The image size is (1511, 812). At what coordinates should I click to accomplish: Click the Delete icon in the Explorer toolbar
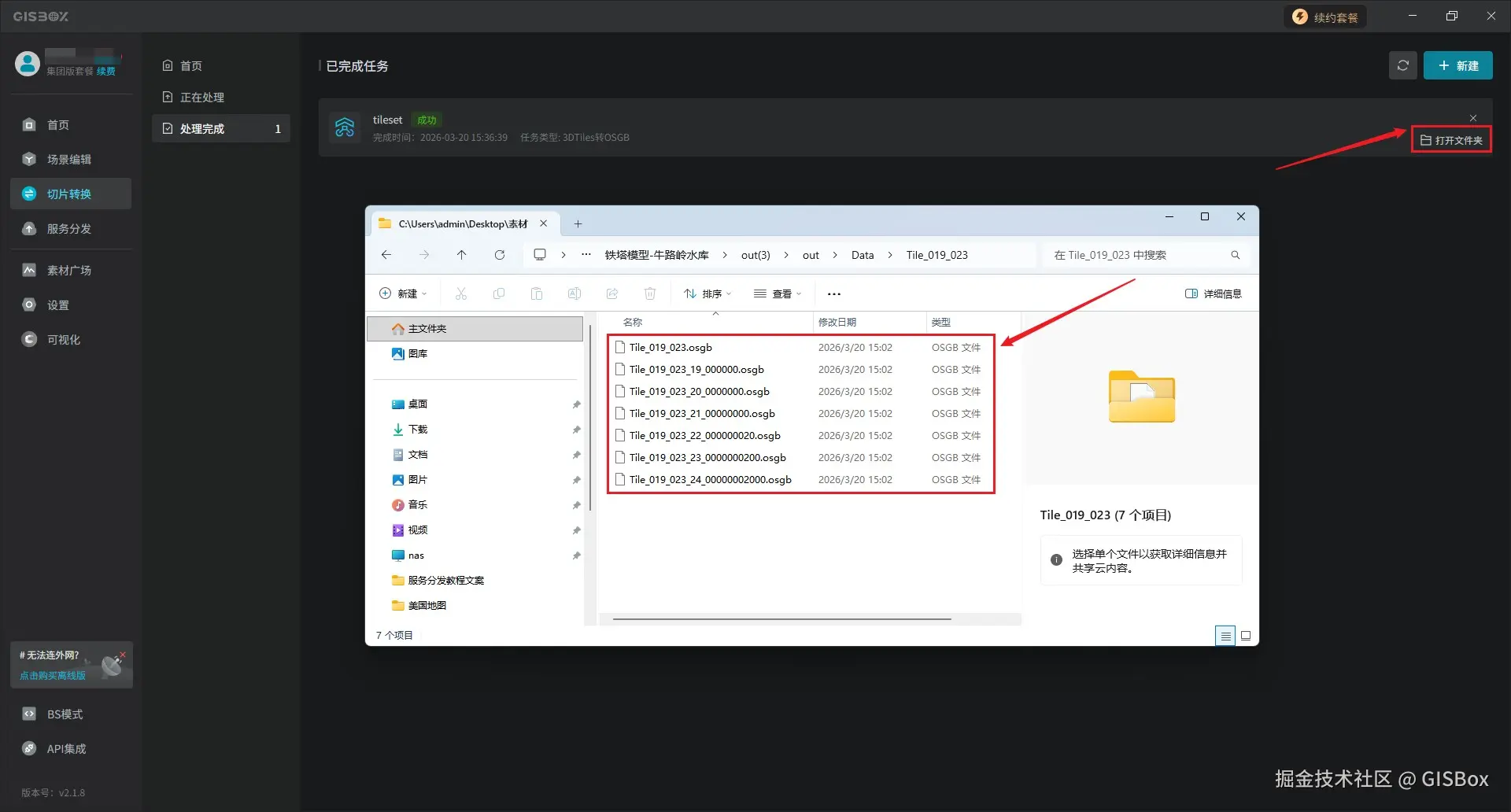[x=650, y=294]
